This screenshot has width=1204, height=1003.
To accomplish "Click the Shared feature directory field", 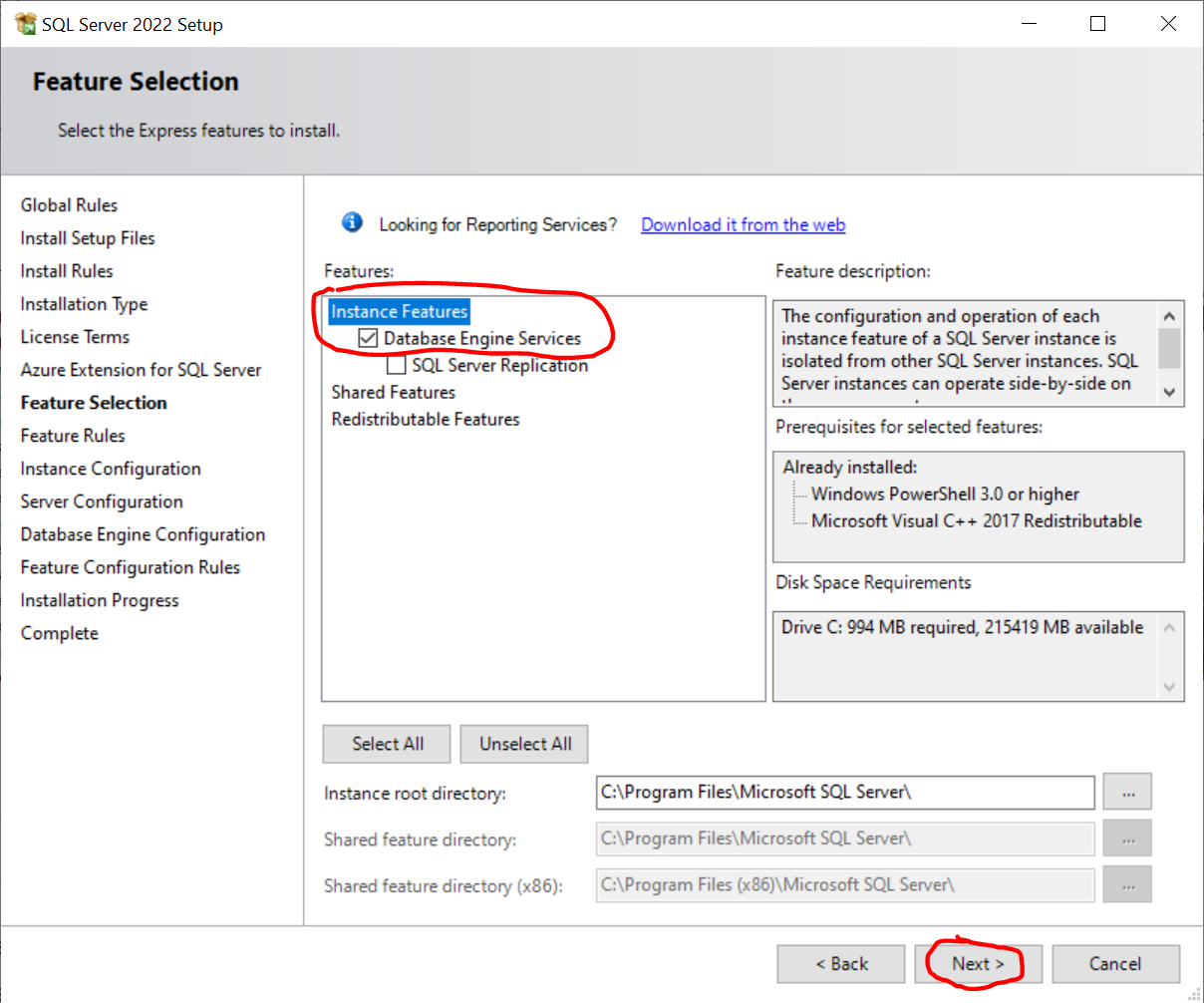I will [x=845, y=838].
